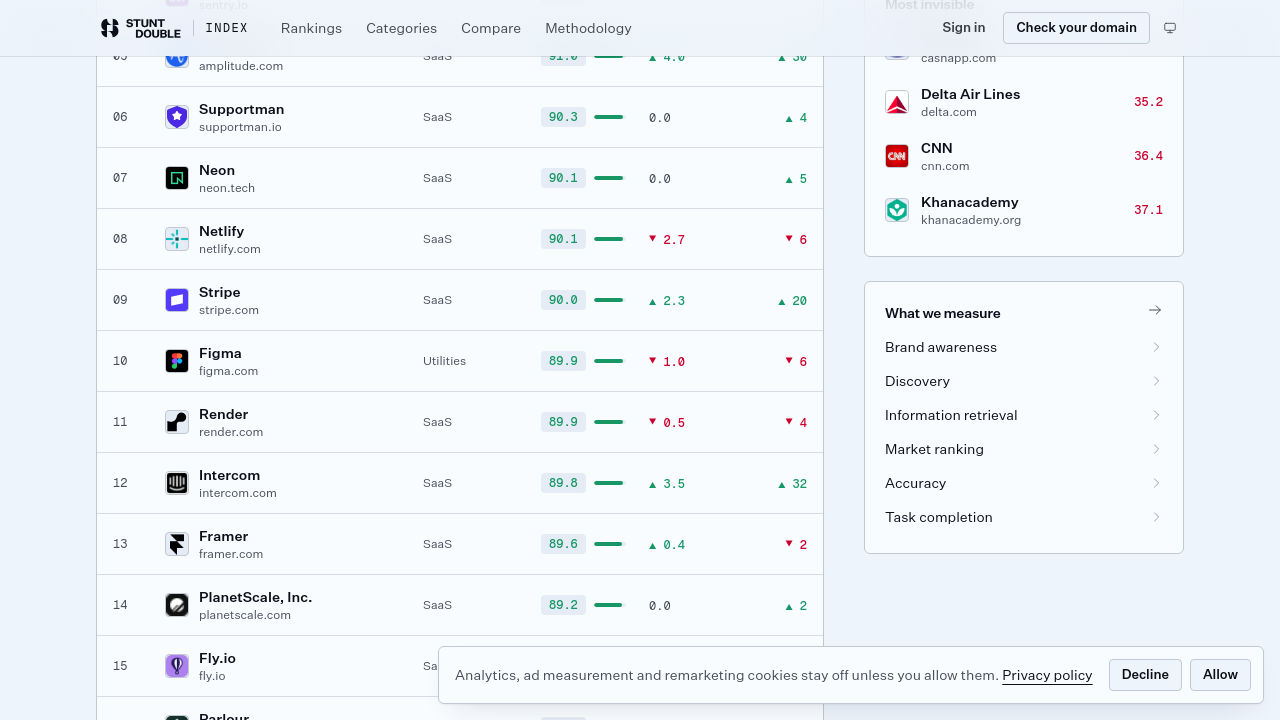
Task: Click the PlanetScale, Inc. name text
Action: [255, 597]
